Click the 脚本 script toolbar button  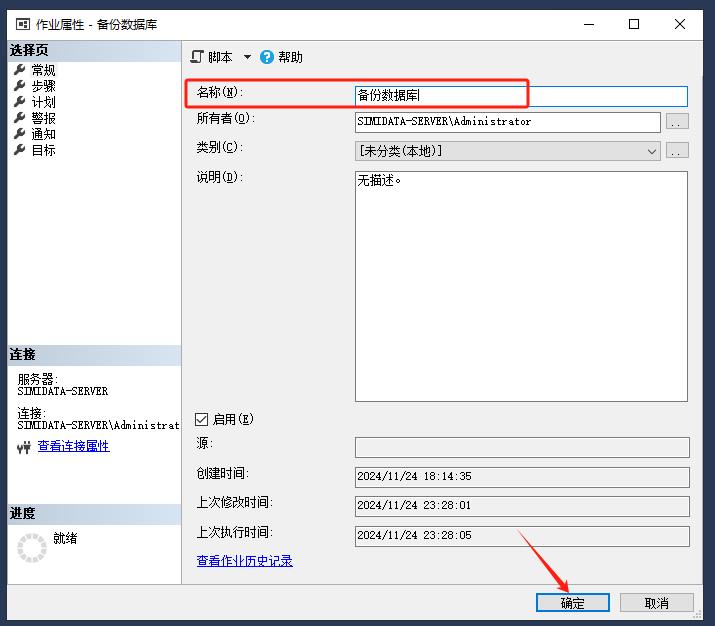(x=212, y=57)
